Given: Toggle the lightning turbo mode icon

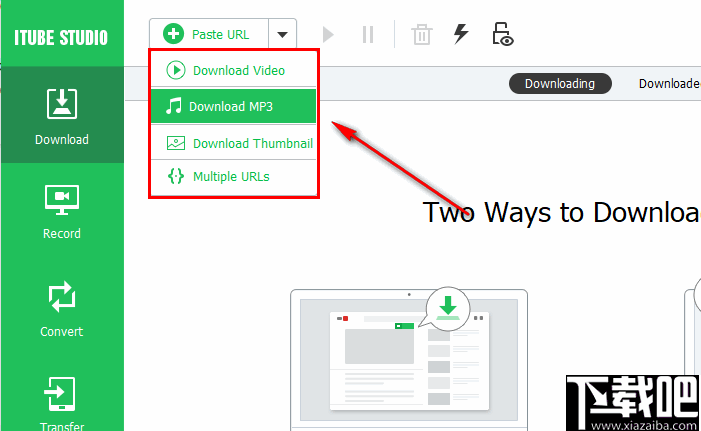Looking at the screenshot, I should click(x=461, y=34).
